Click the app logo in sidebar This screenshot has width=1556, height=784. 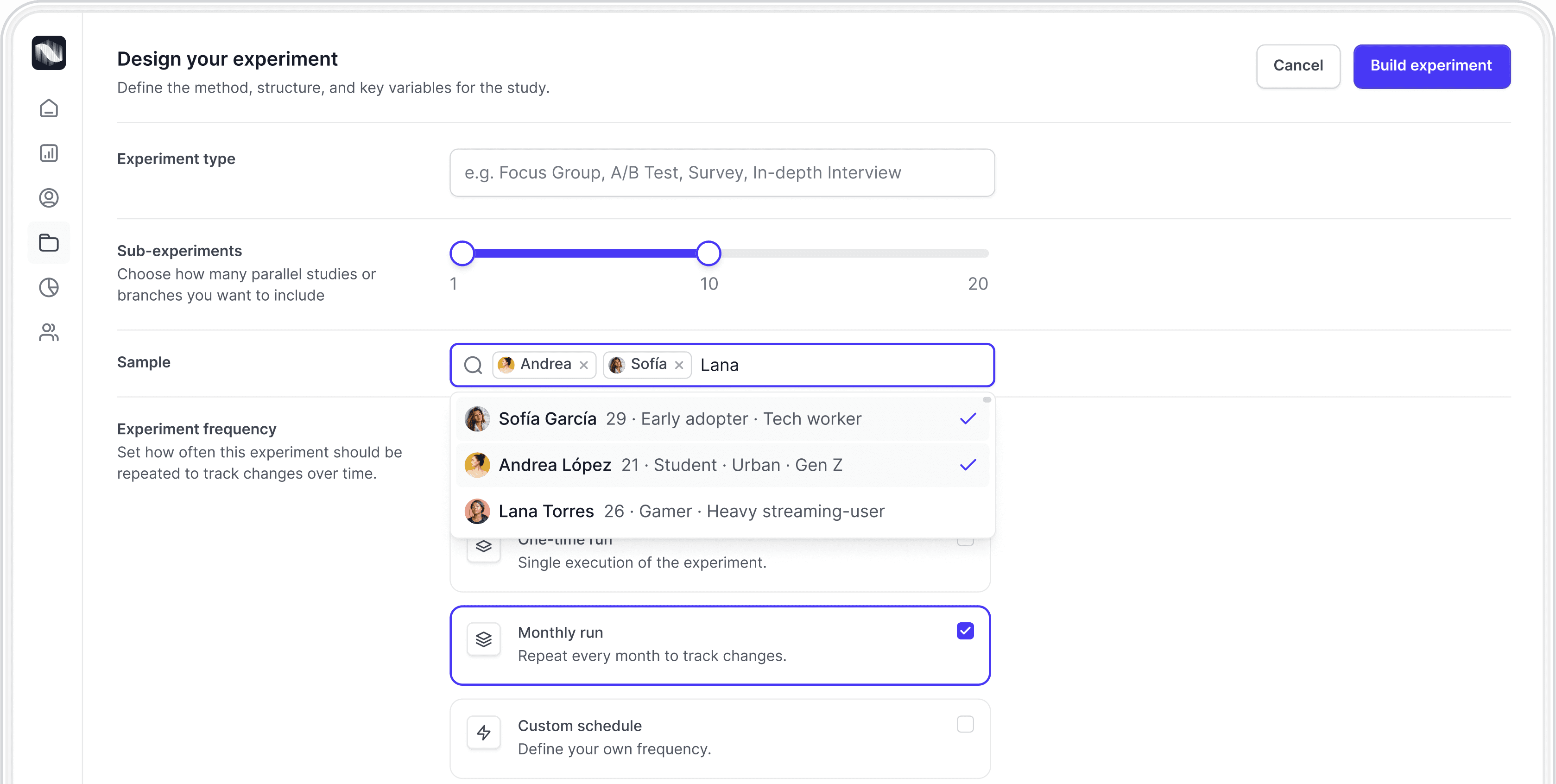point(49,53)
